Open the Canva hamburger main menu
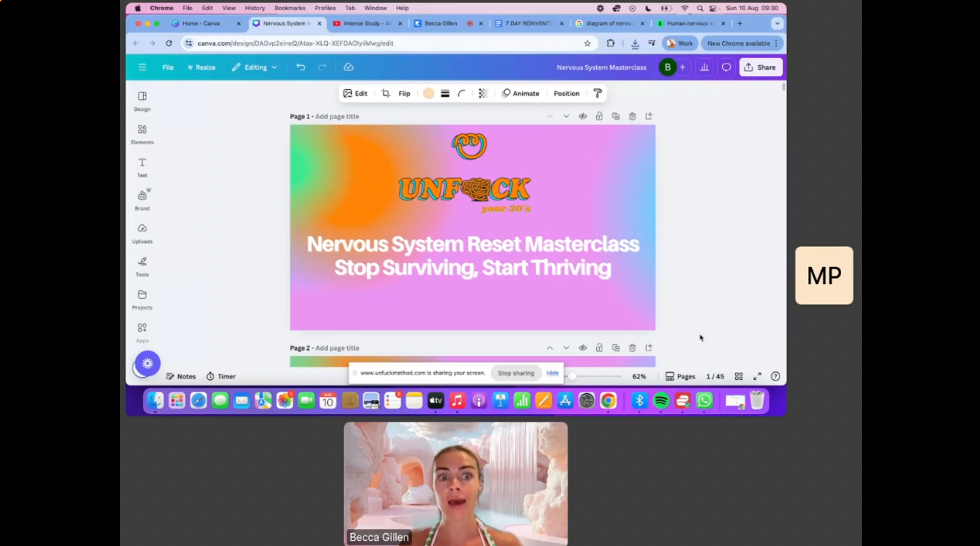This screenshot has height=546, width=980. [x=142, y=67]
